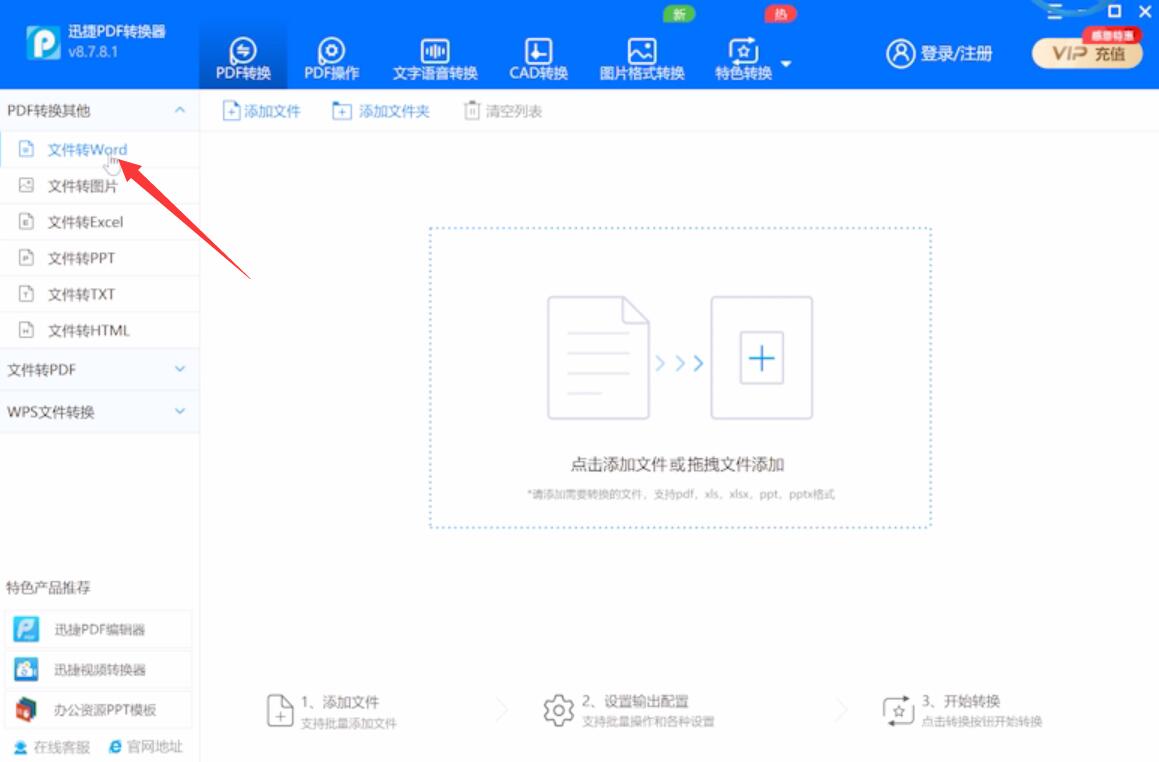Image resolution: width=1159 pixels, height=762 pixels.
Task: Open 迅捷视频转换器 recommended product
Action: click(x=98, y=670)
